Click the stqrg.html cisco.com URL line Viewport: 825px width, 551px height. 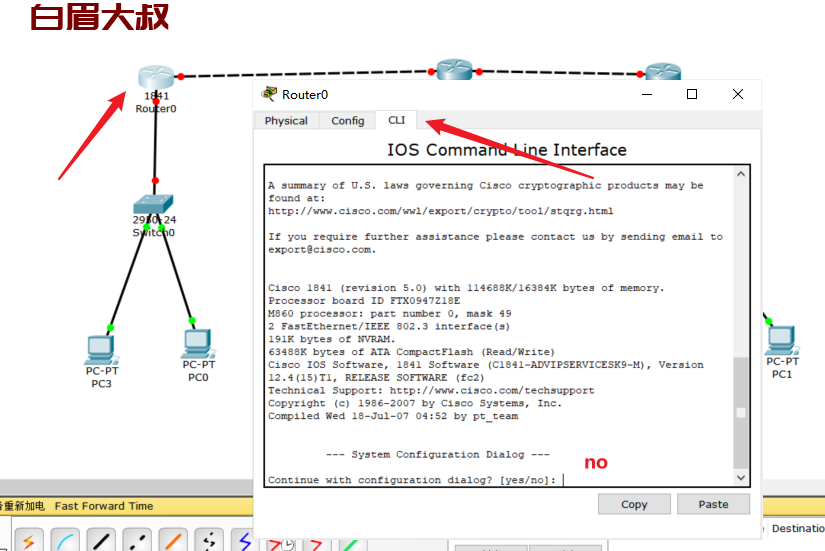point(440,211)
